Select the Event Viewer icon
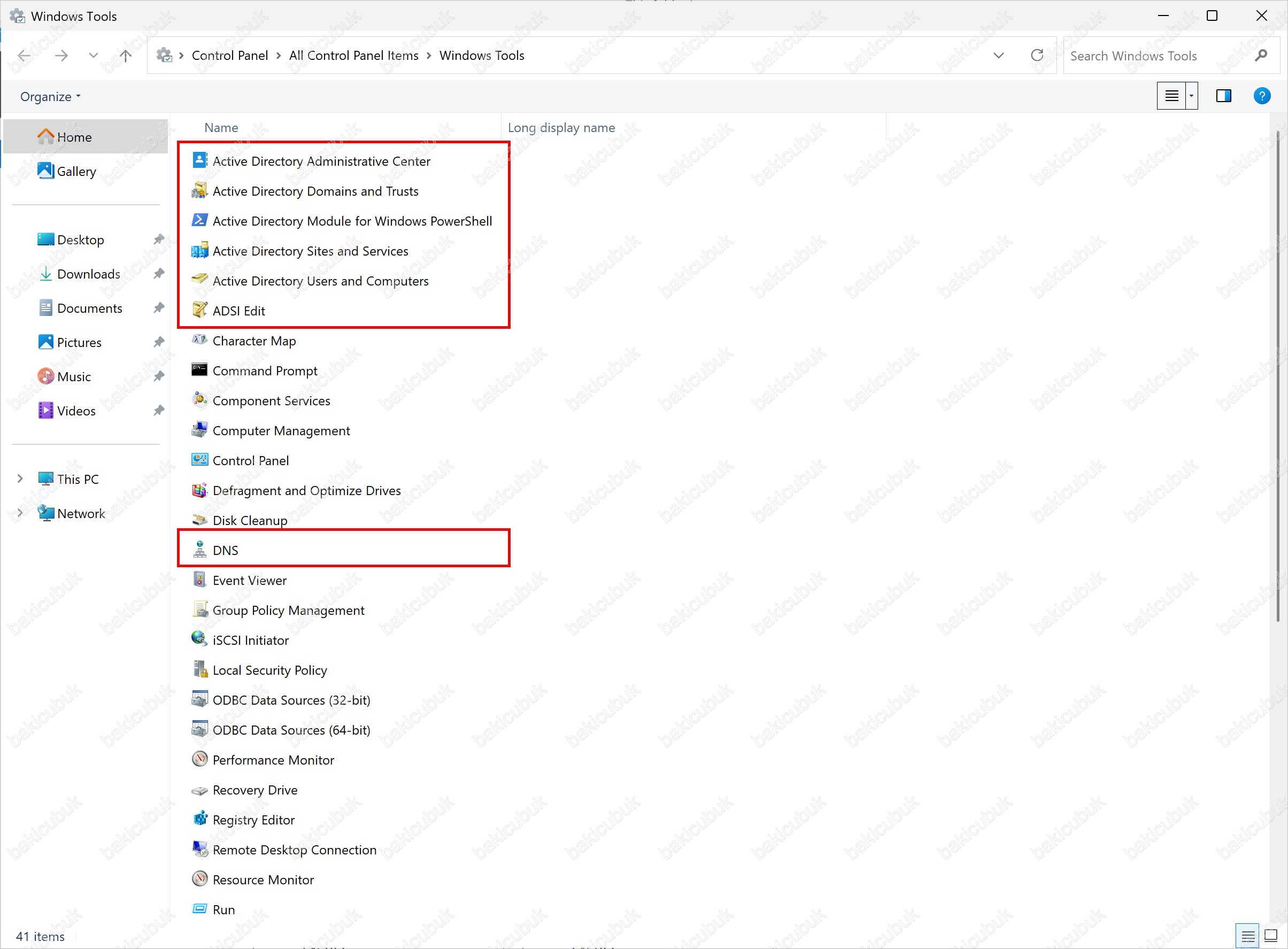Image resolution: width=1288 pixels, height=949 pixels. point(199,579)
